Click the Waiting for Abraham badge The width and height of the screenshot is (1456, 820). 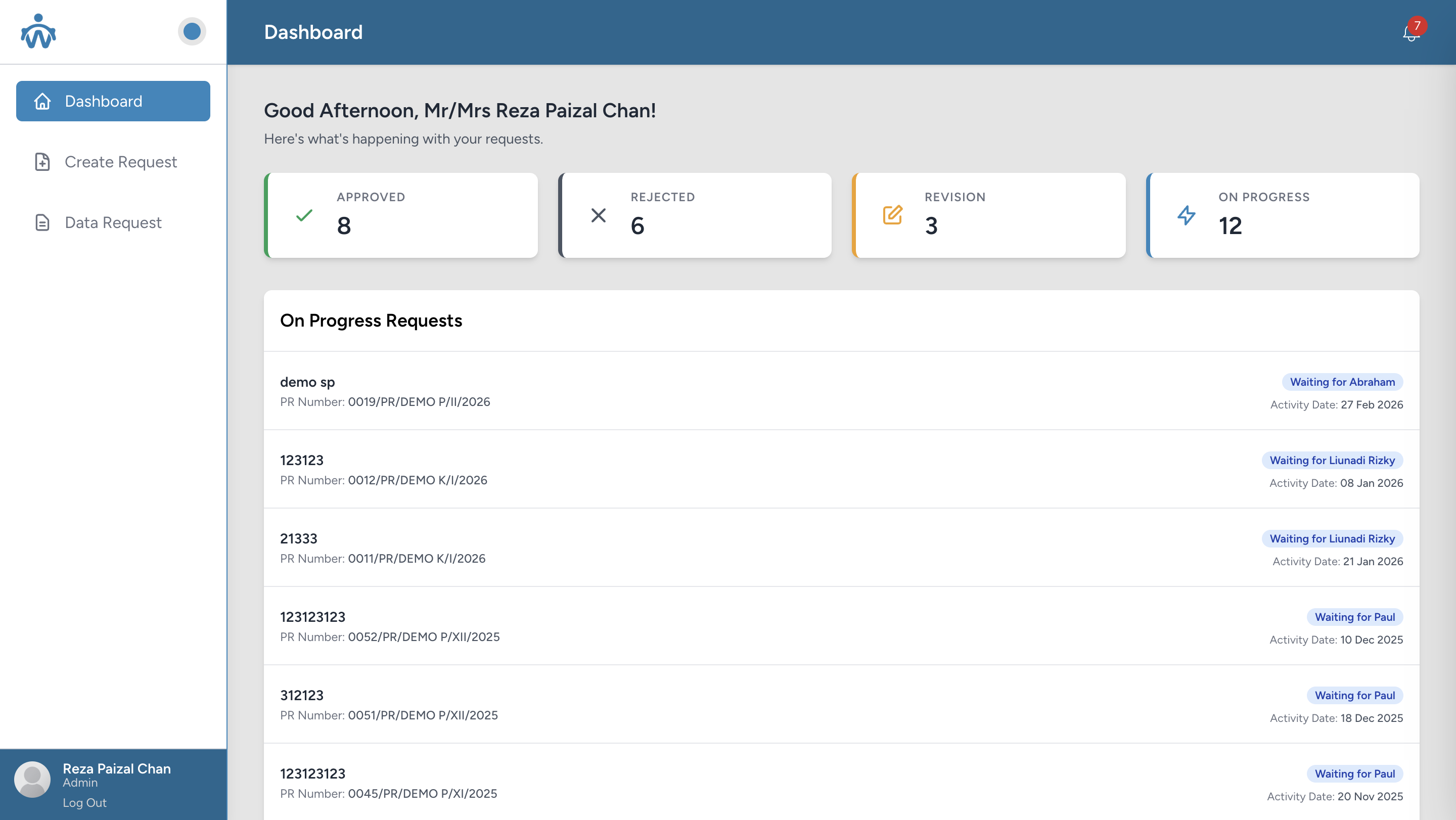pyautogui.click(x=1342, y=382)
